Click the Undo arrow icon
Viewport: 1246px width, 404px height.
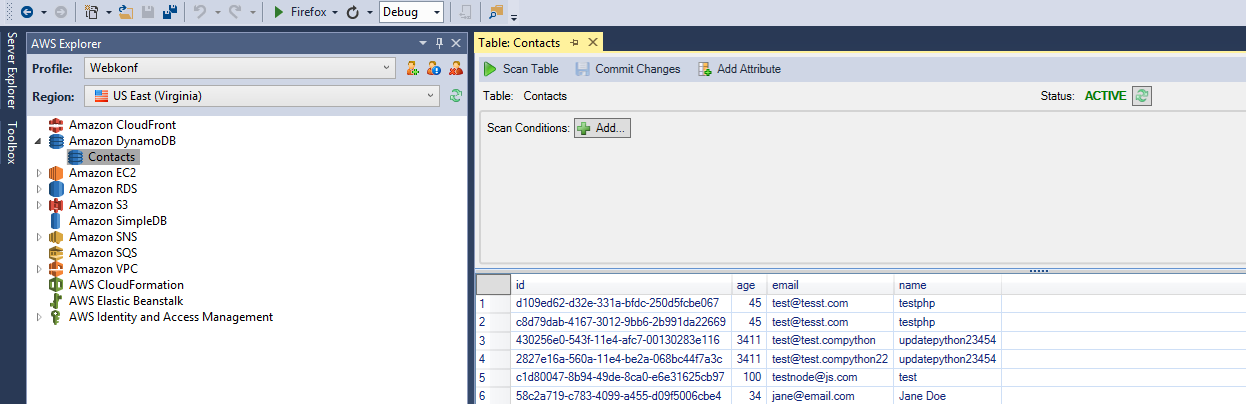click(x=199, y=12)
